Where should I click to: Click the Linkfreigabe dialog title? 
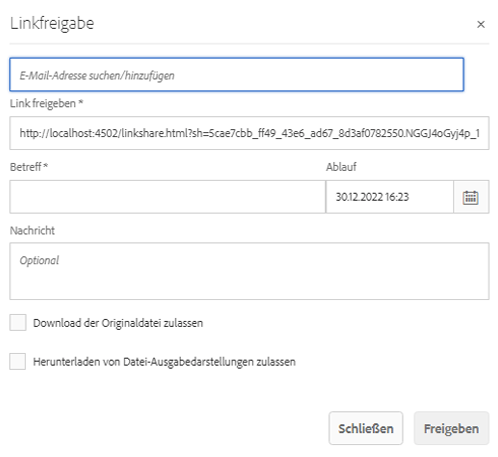click(52, 23)
